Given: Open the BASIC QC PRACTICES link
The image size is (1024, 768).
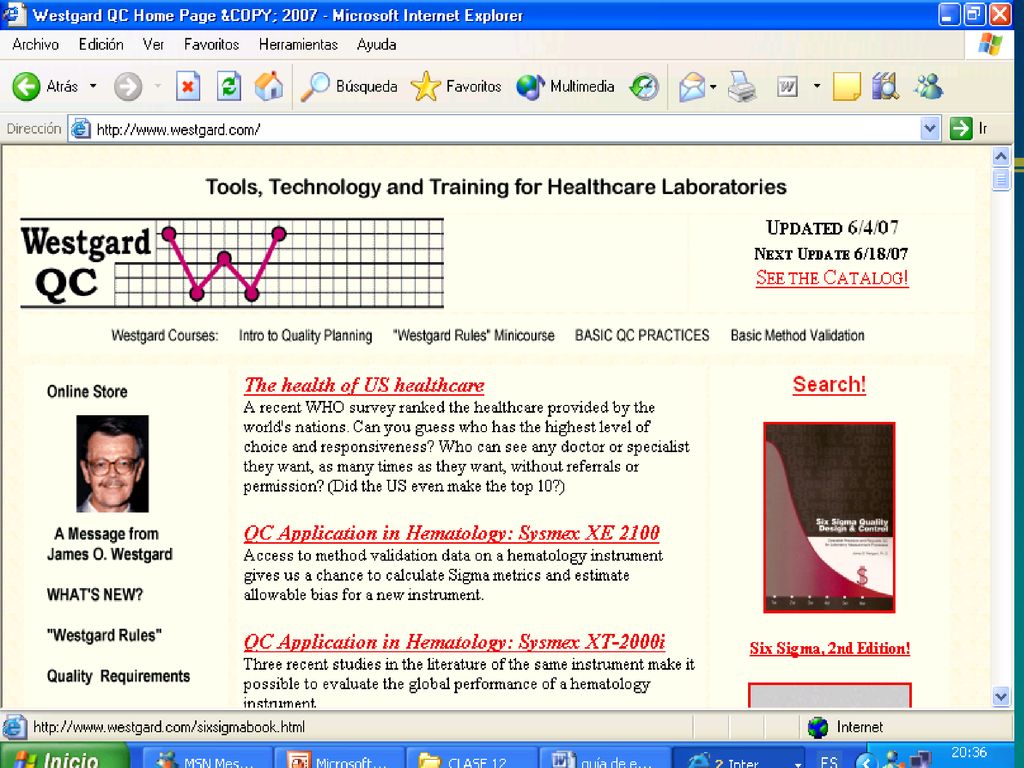Looking at the screenshot, I should 642,336.
